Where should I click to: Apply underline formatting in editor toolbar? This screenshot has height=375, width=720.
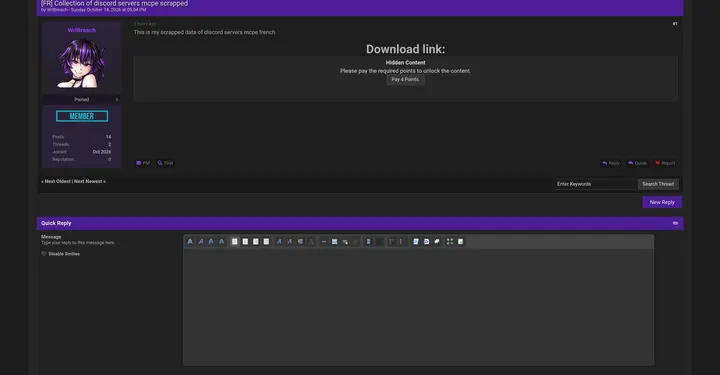tap(211, 241)
